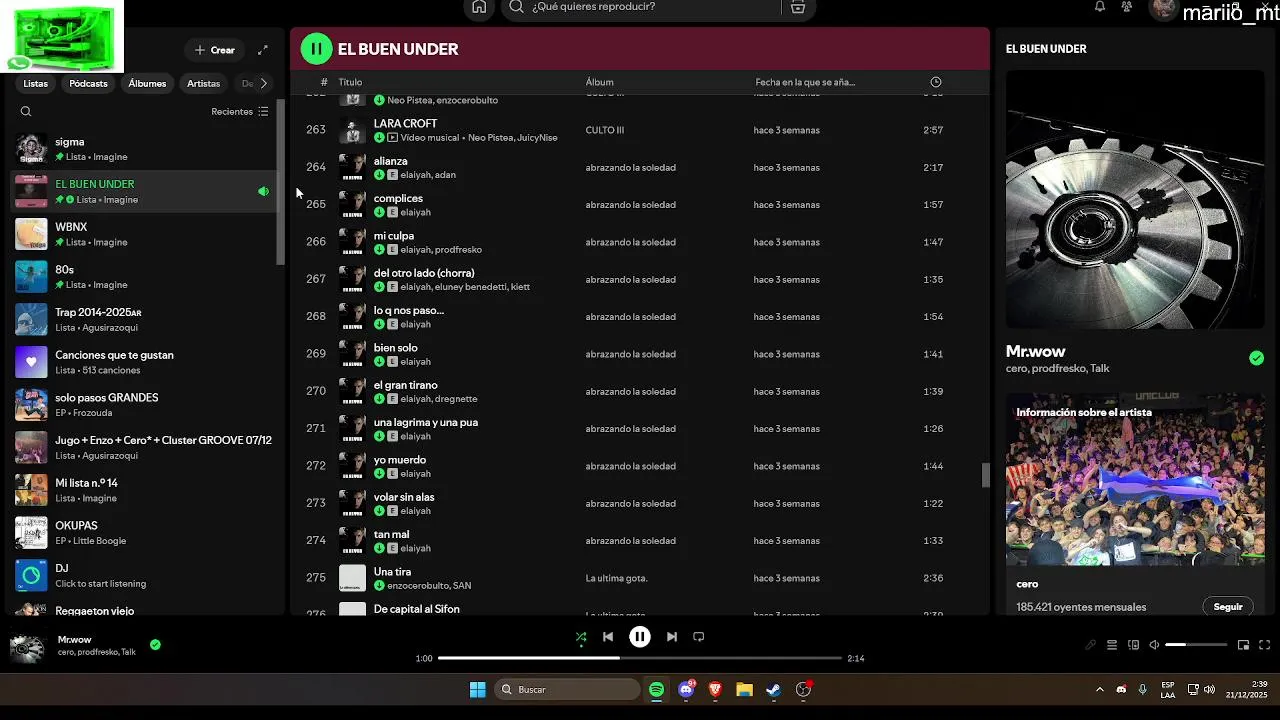
Task: Follow the artist cero with Seguir
Action: tap(1228, 606)
